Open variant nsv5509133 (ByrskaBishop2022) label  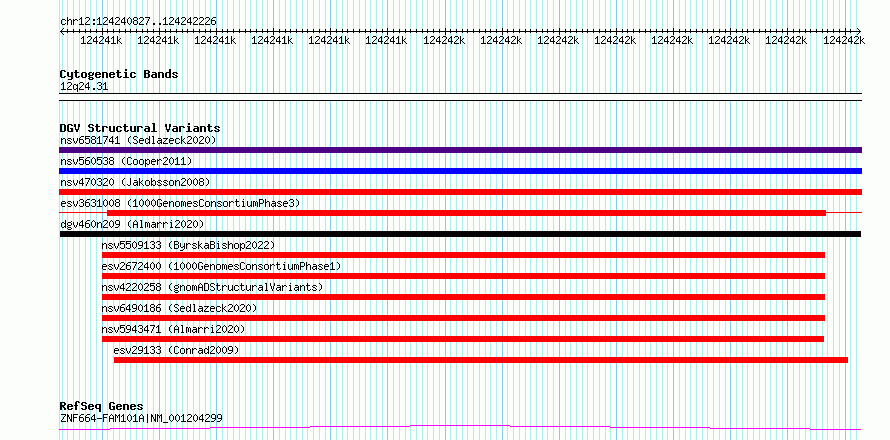click(188, 245)
